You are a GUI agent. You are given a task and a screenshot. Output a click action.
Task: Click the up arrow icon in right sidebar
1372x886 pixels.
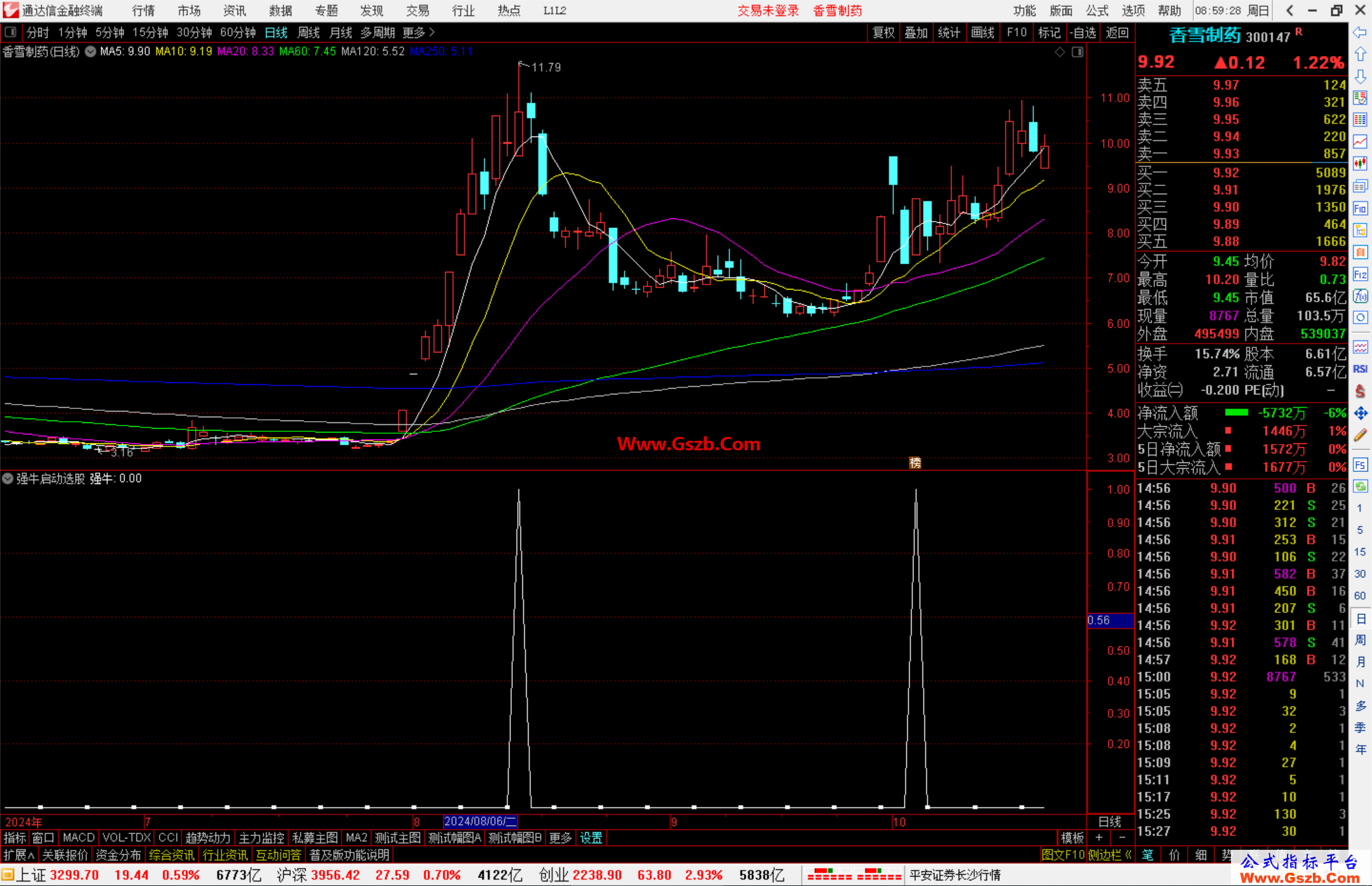click(1359, 55)
